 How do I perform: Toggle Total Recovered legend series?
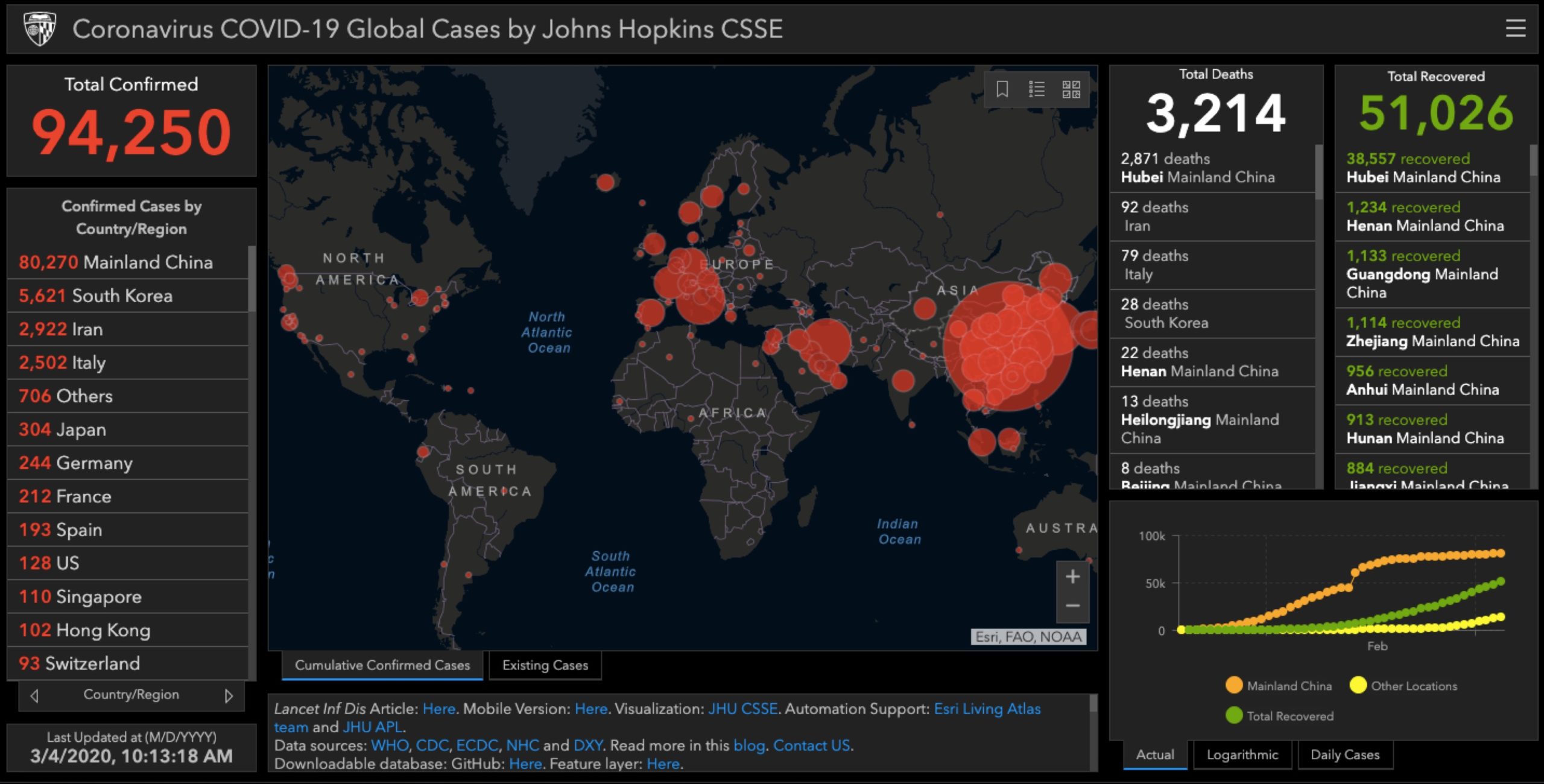point(1280,716)
